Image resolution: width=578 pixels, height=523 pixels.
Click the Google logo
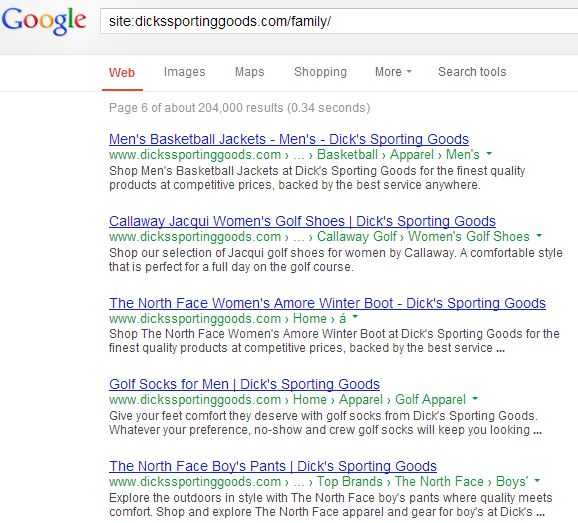tap(44, 21)
